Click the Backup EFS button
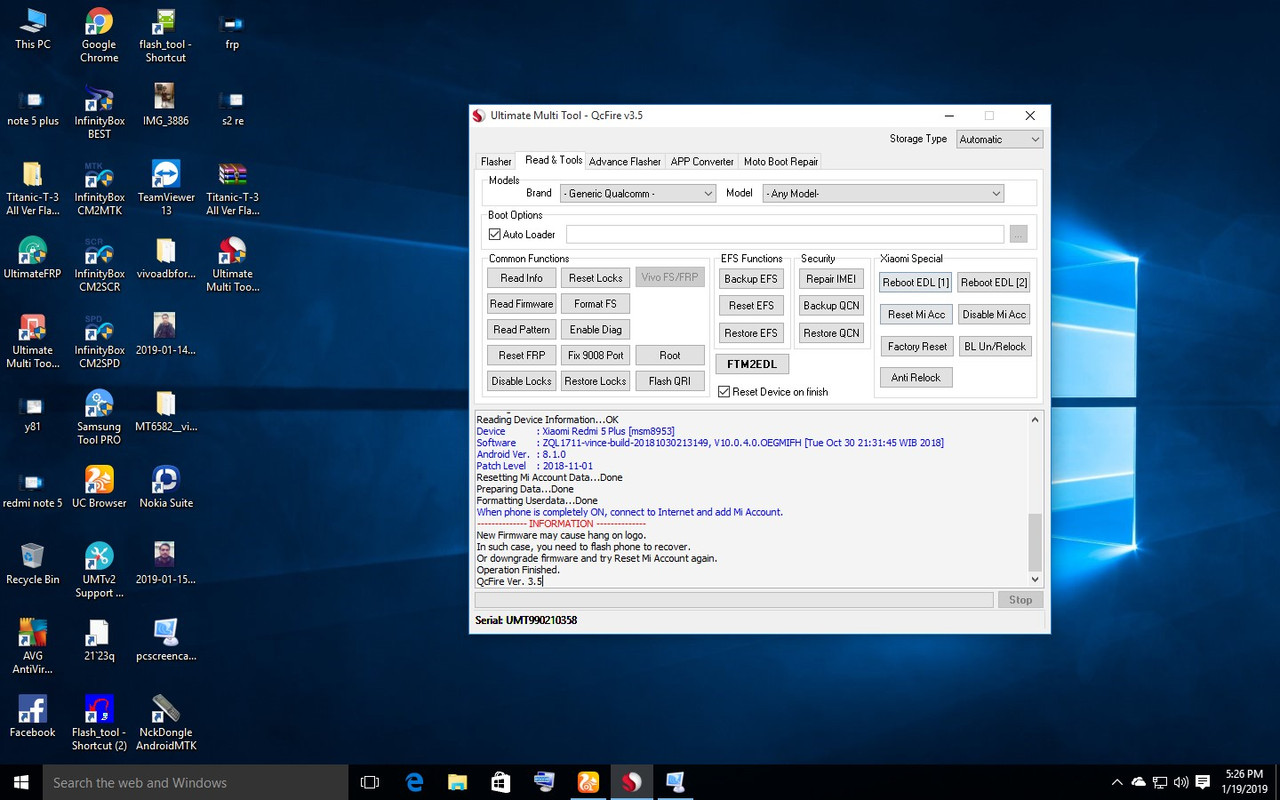The width and height of the screenshot is (1280, 800). click(x=750, y=279)
